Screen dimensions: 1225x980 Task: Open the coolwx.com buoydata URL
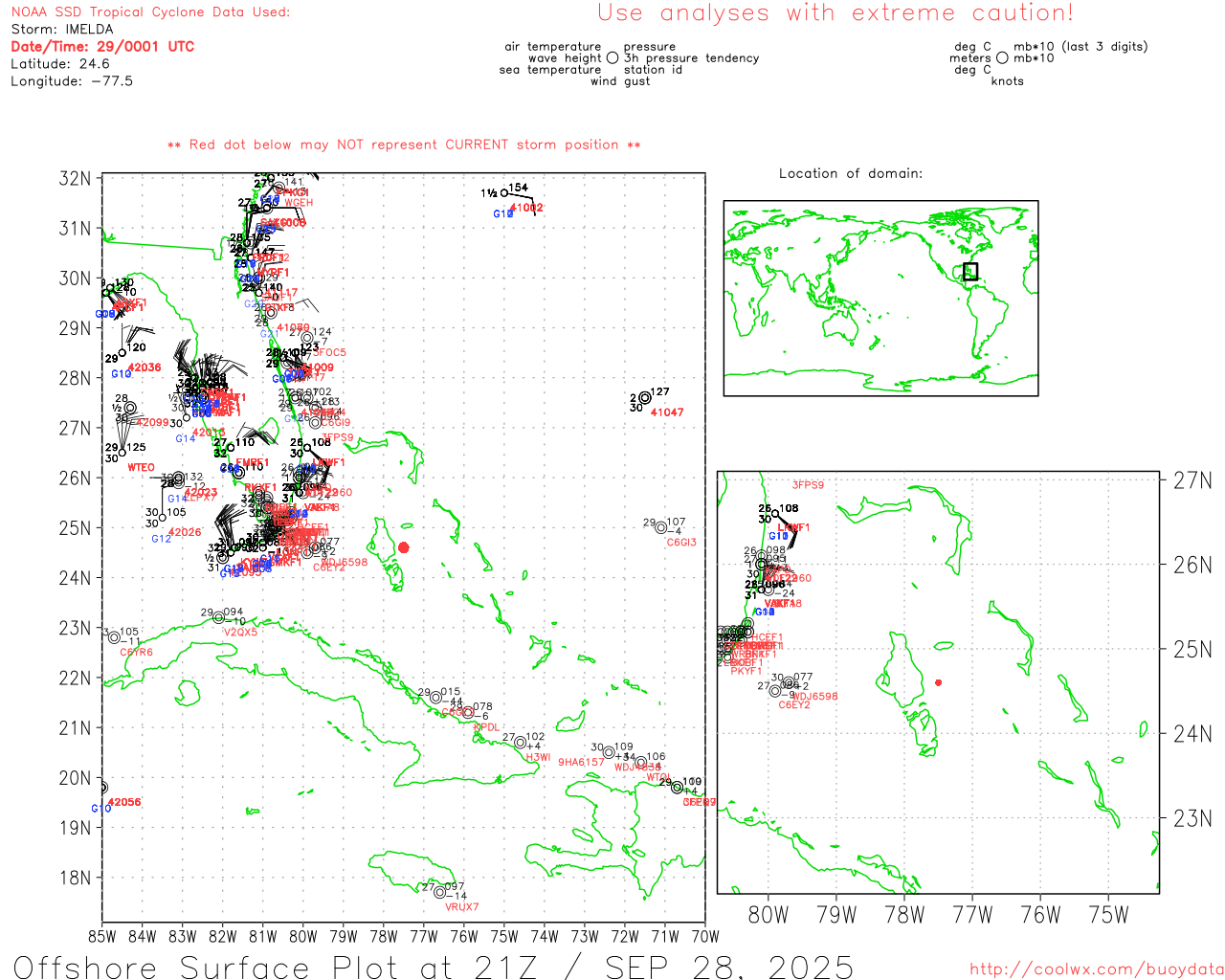(1097, 969)
